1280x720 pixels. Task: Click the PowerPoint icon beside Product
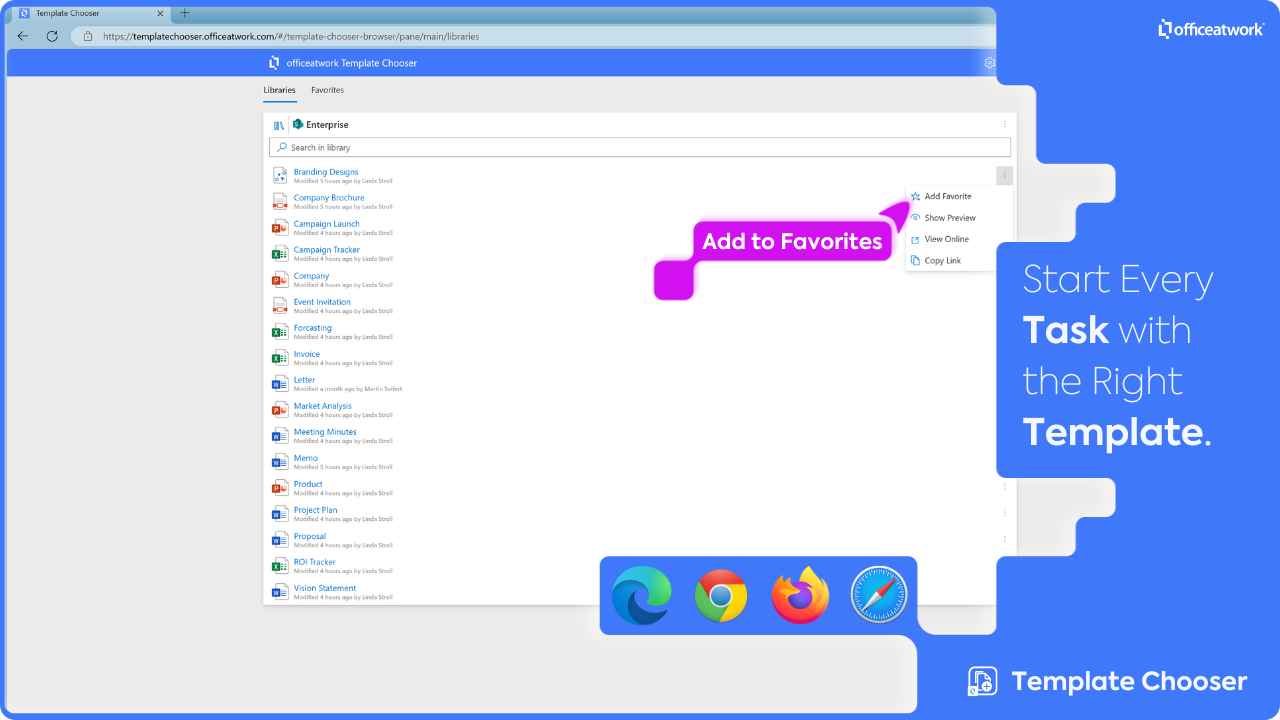point(280,488)
